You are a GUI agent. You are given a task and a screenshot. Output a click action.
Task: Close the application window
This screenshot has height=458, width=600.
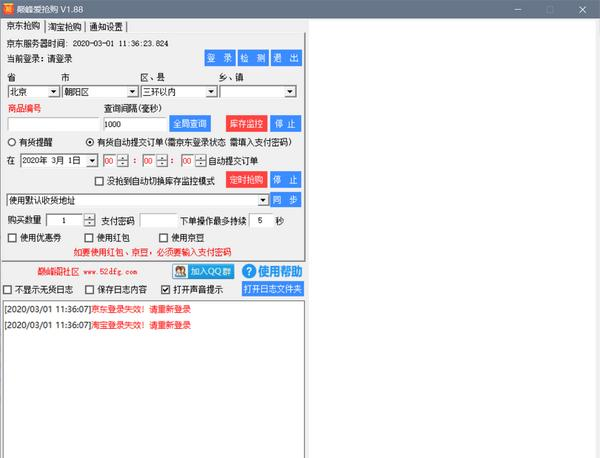pyautogui.click(x=582, y=9)
